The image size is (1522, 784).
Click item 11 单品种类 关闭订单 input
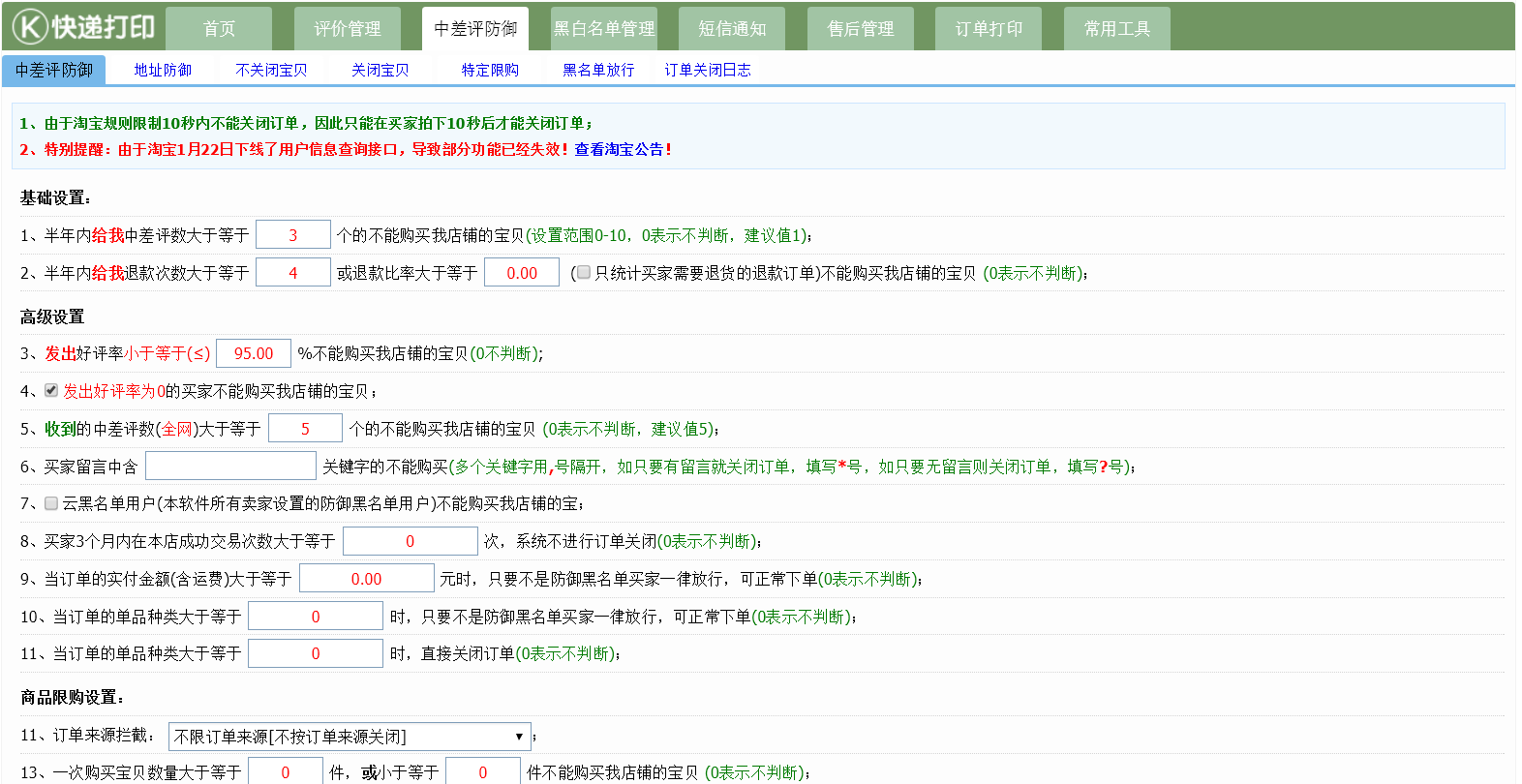(x=316, y=653)
